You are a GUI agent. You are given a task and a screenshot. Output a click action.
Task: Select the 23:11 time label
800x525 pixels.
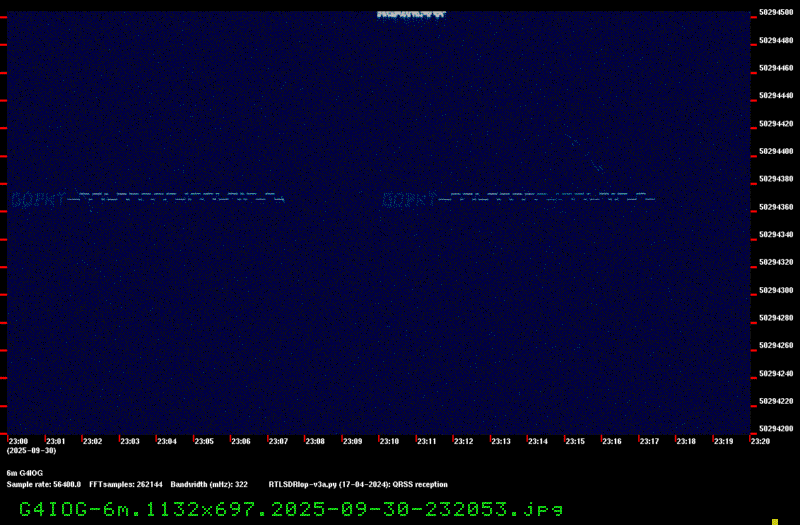pyautogui.click(x=427, y=441)
